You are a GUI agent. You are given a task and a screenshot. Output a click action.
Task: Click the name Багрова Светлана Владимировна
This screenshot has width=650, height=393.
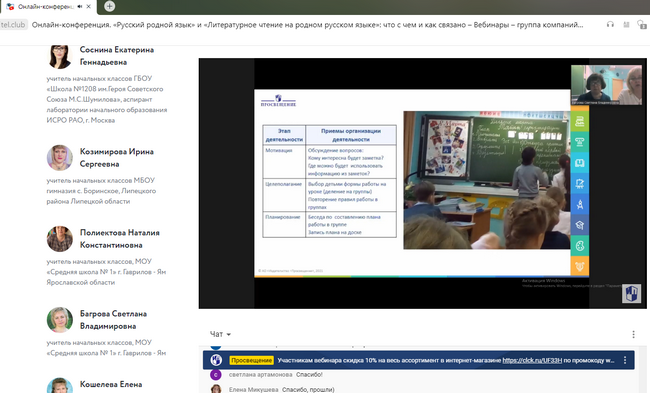pos(113,320)
